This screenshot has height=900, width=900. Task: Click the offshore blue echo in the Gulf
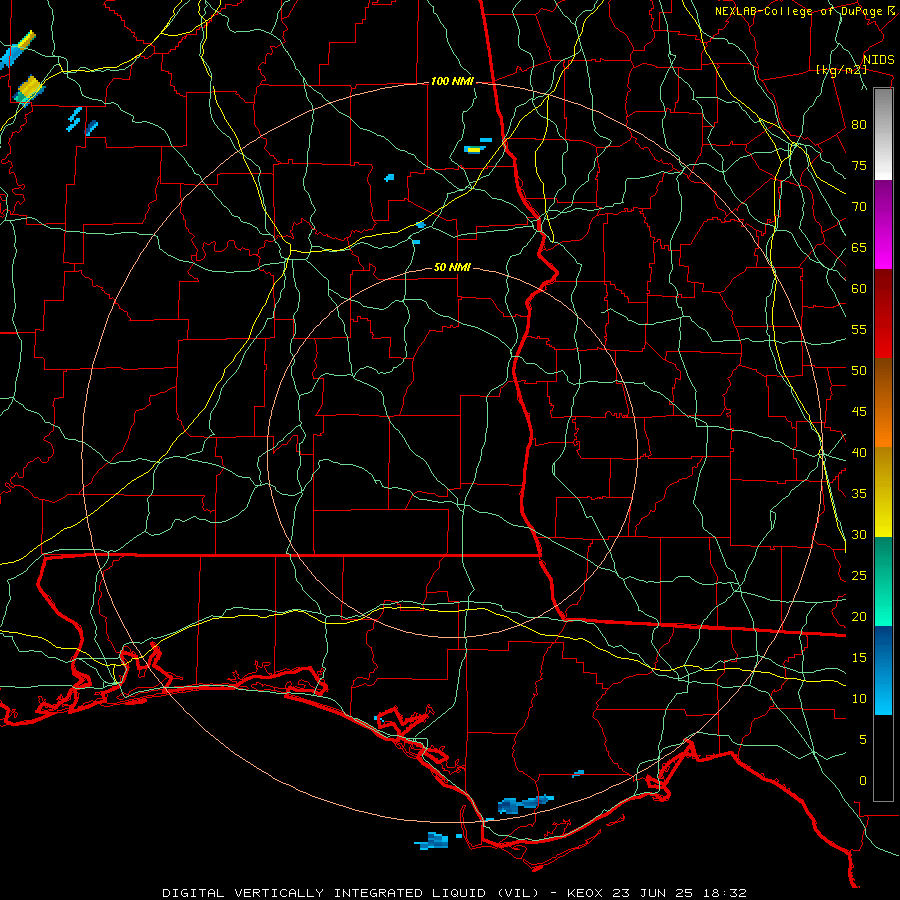point(432,841)
